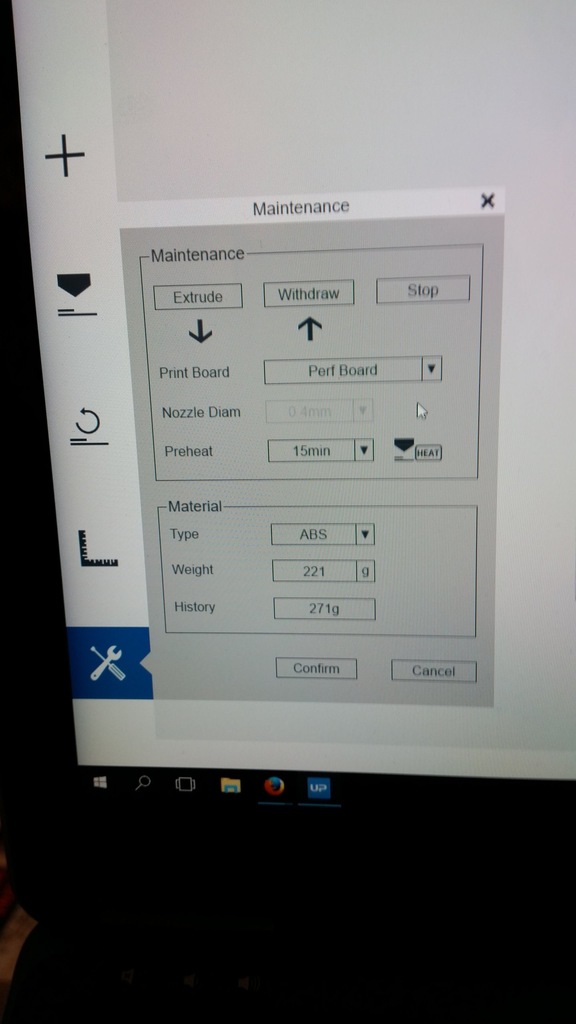The width and height of the screenshot is (576, 1024).
Task: Open the Calibration ruler icon
Action: point(98,549)
